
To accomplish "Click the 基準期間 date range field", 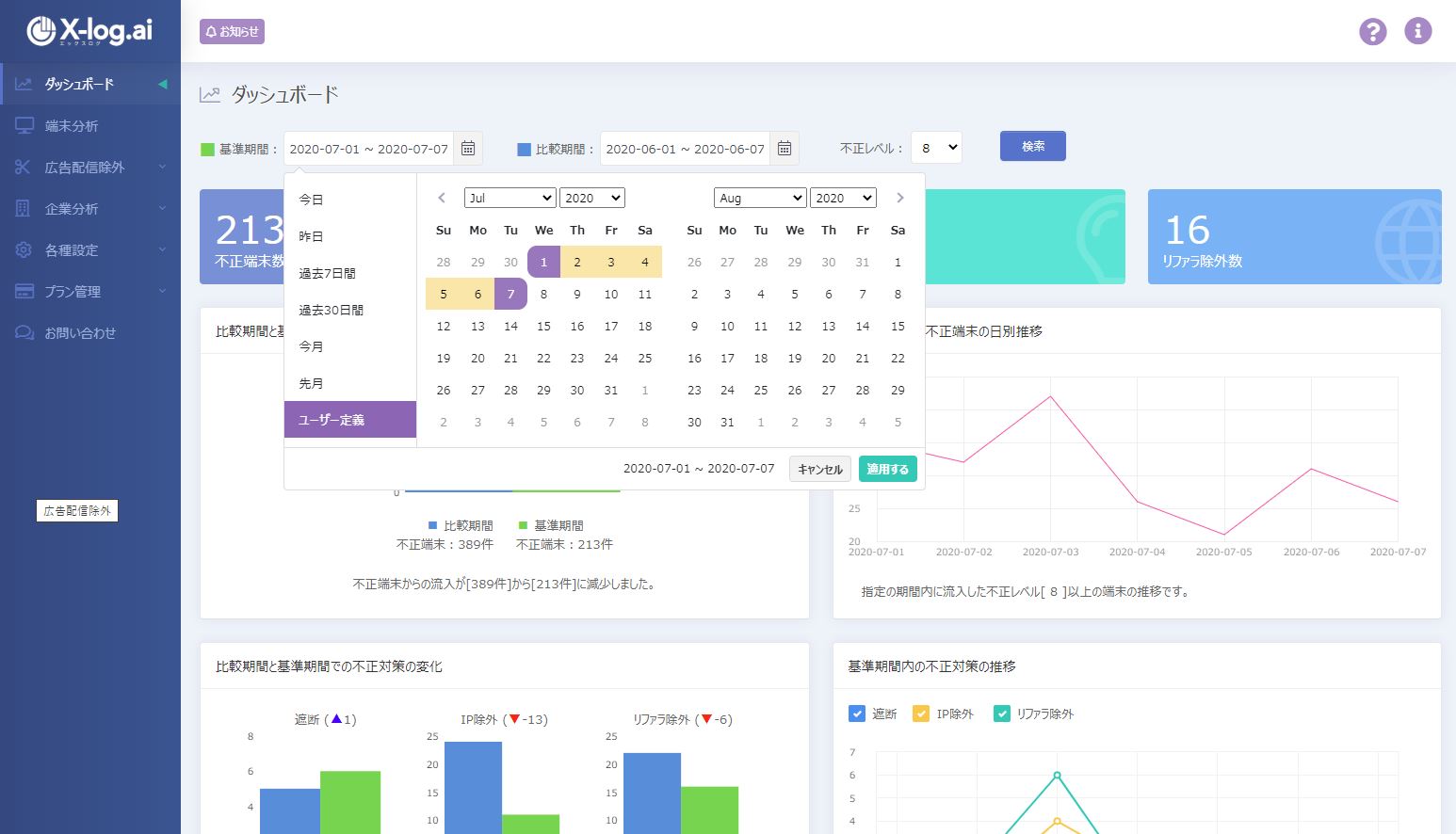I will coord(368,148).
